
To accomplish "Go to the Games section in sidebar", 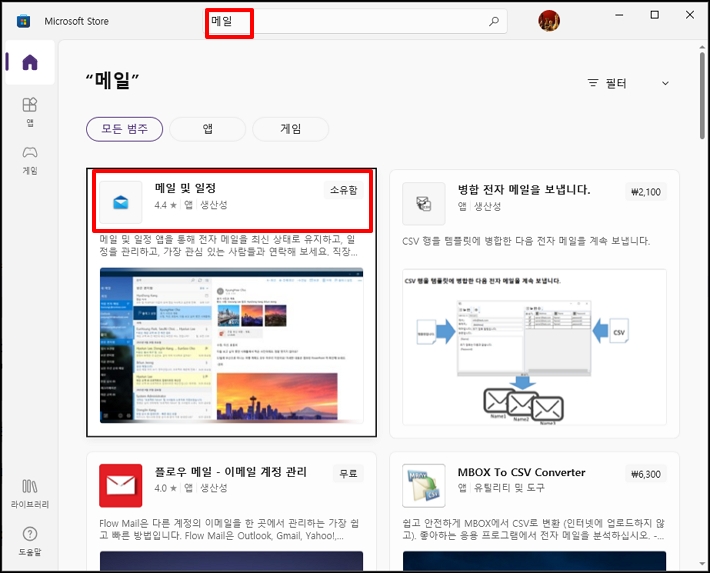I will point(30,160).
